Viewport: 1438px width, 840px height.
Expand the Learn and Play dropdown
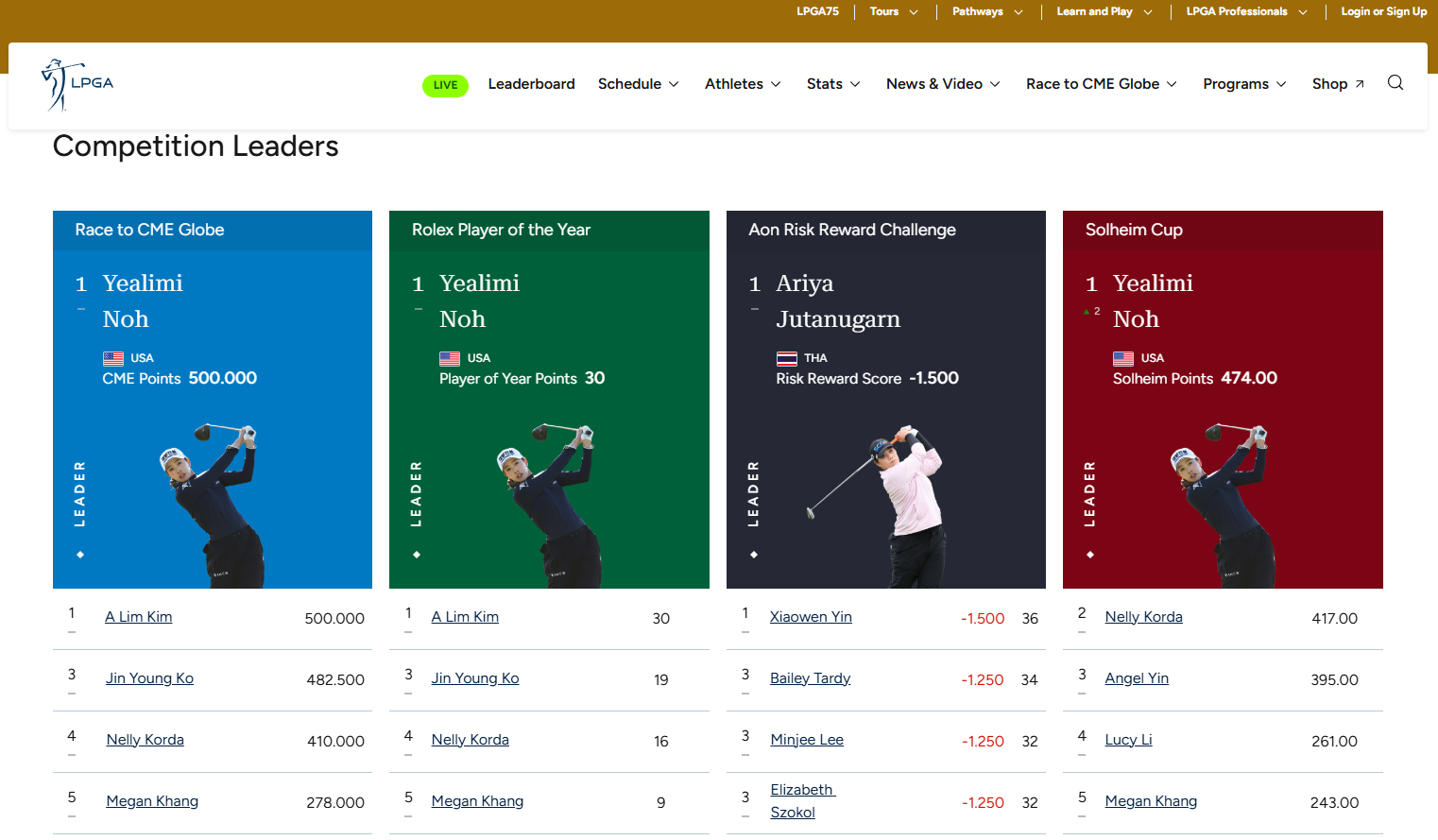(1104, 11)
